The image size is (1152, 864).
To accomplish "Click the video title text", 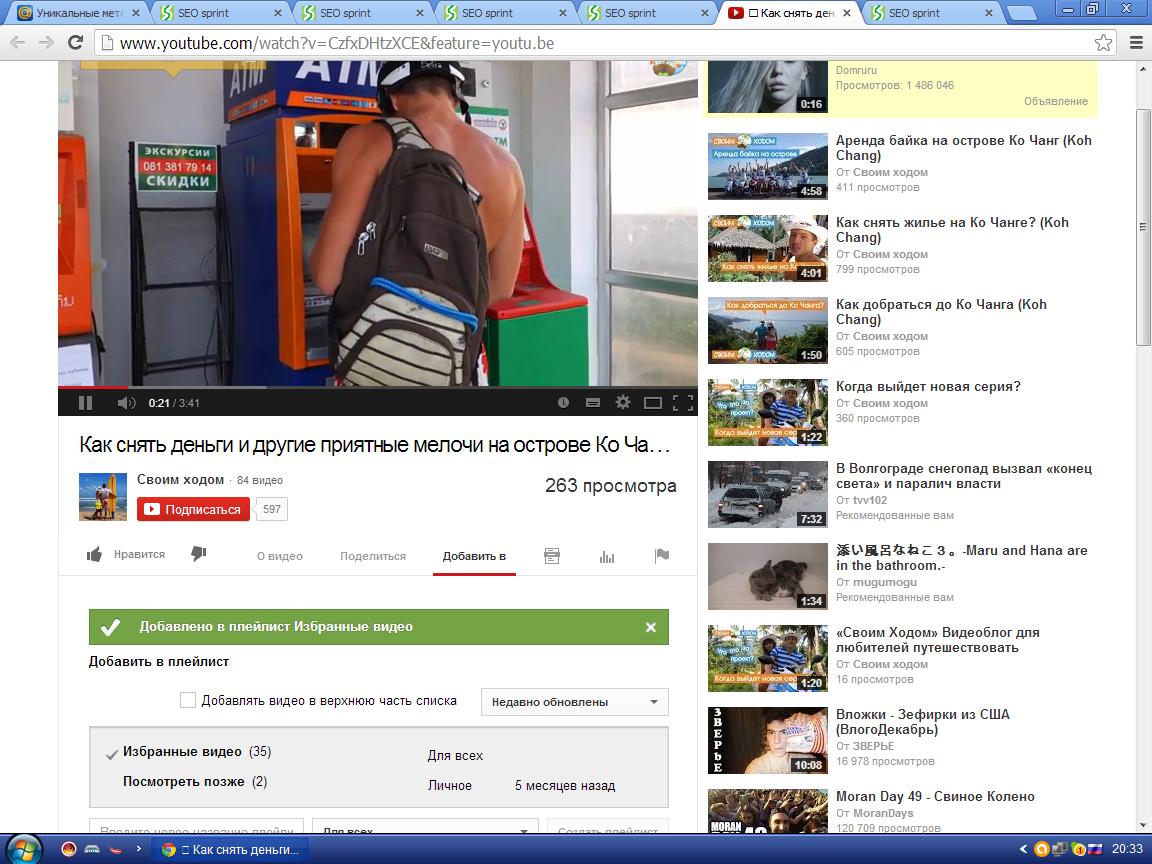I will (x=375, y=444).
